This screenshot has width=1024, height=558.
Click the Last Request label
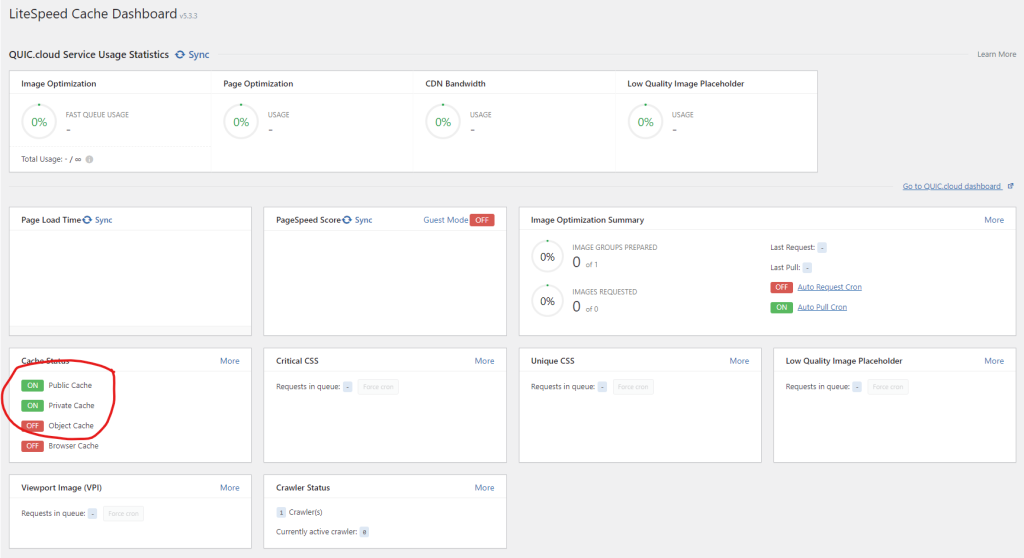coord(792,248)
